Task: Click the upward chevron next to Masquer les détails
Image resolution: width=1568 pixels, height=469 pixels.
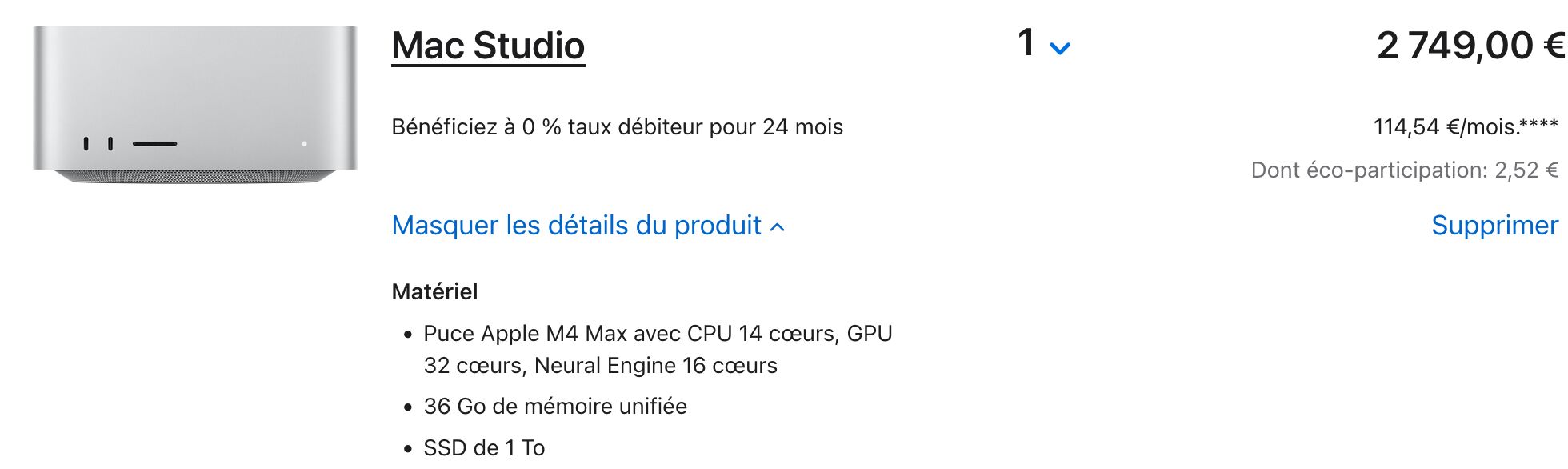Action: 777,227
